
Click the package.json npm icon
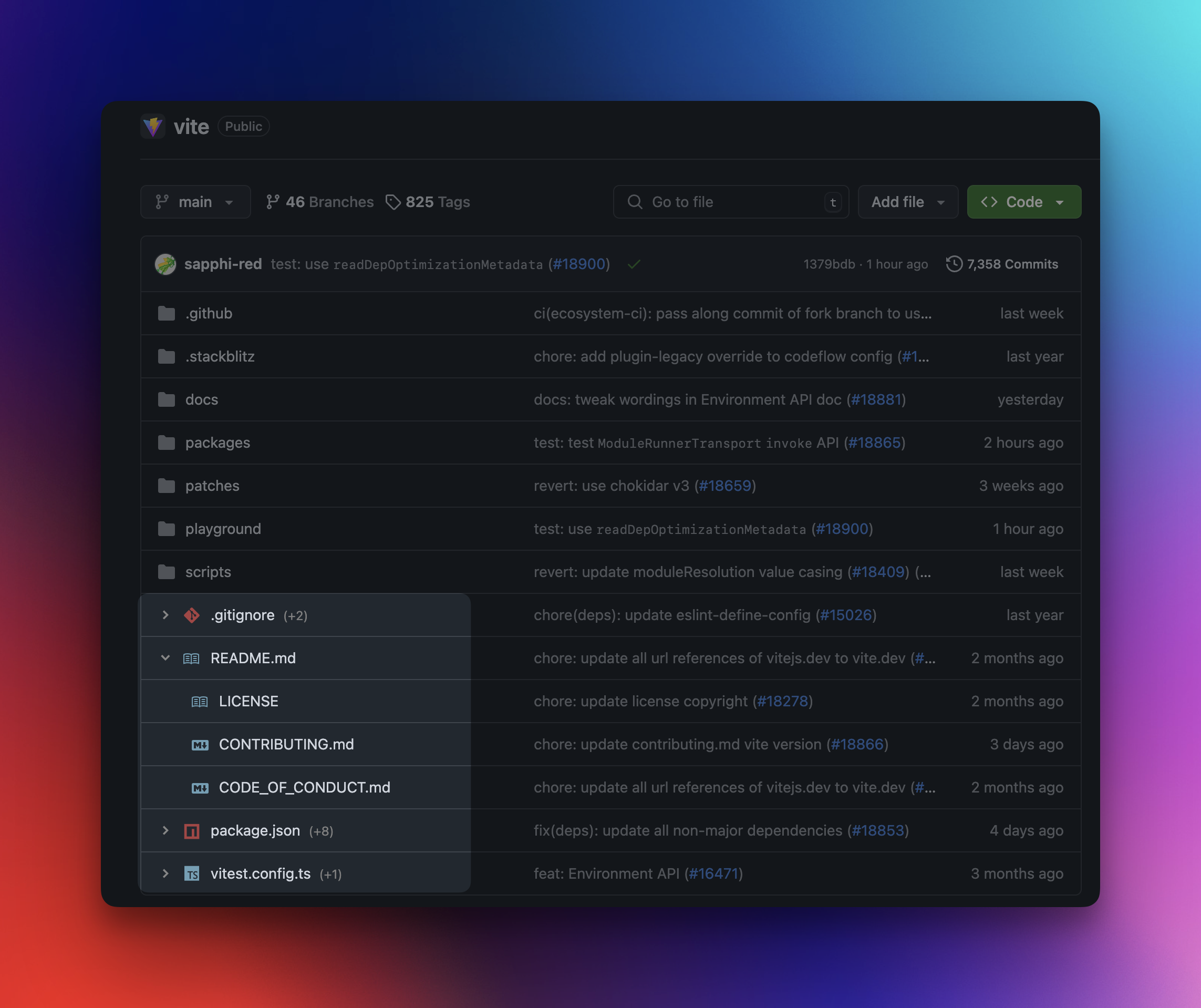[x=192, y=831]
